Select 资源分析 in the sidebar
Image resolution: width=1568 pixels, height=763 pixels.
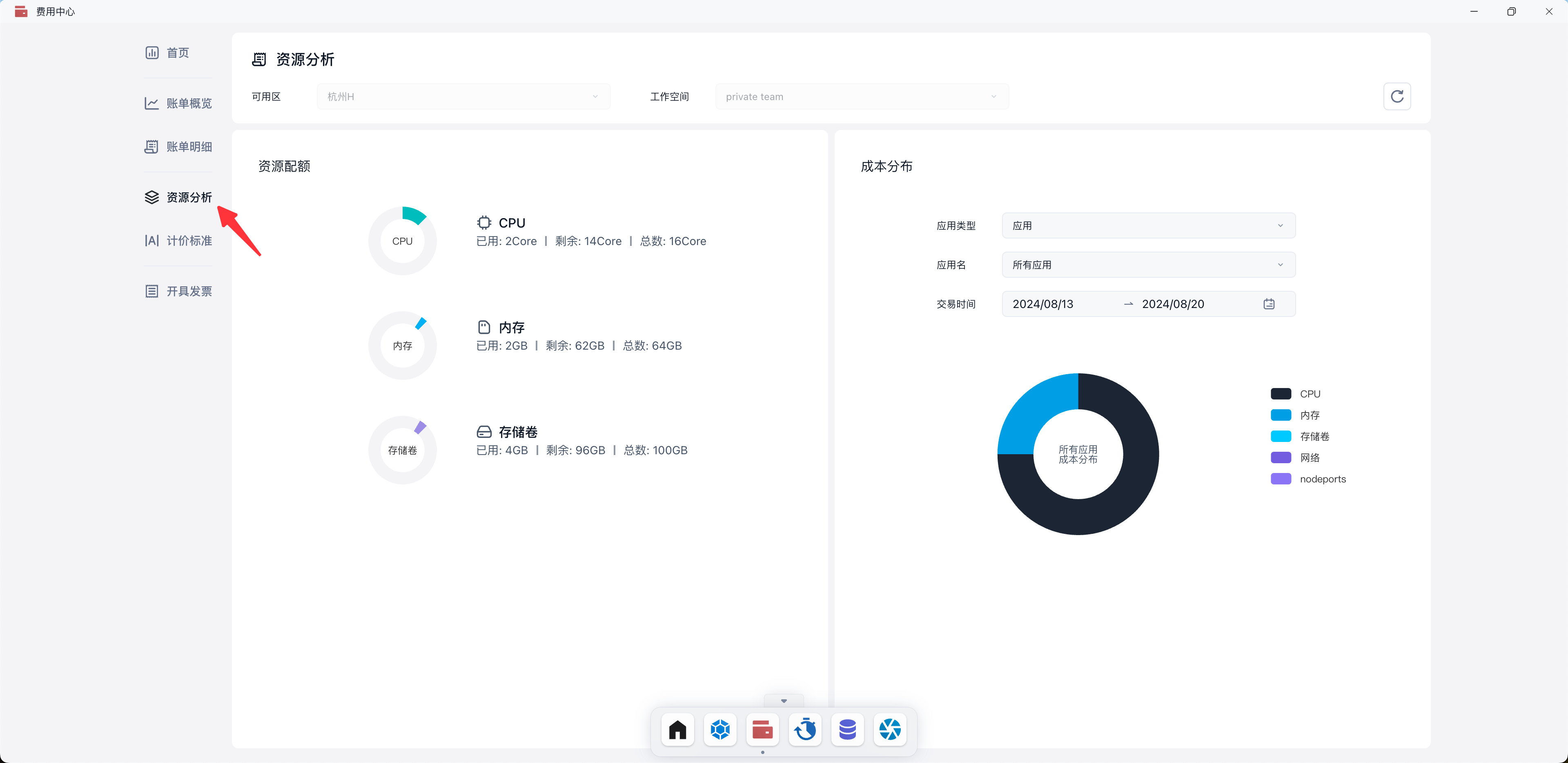178,197
